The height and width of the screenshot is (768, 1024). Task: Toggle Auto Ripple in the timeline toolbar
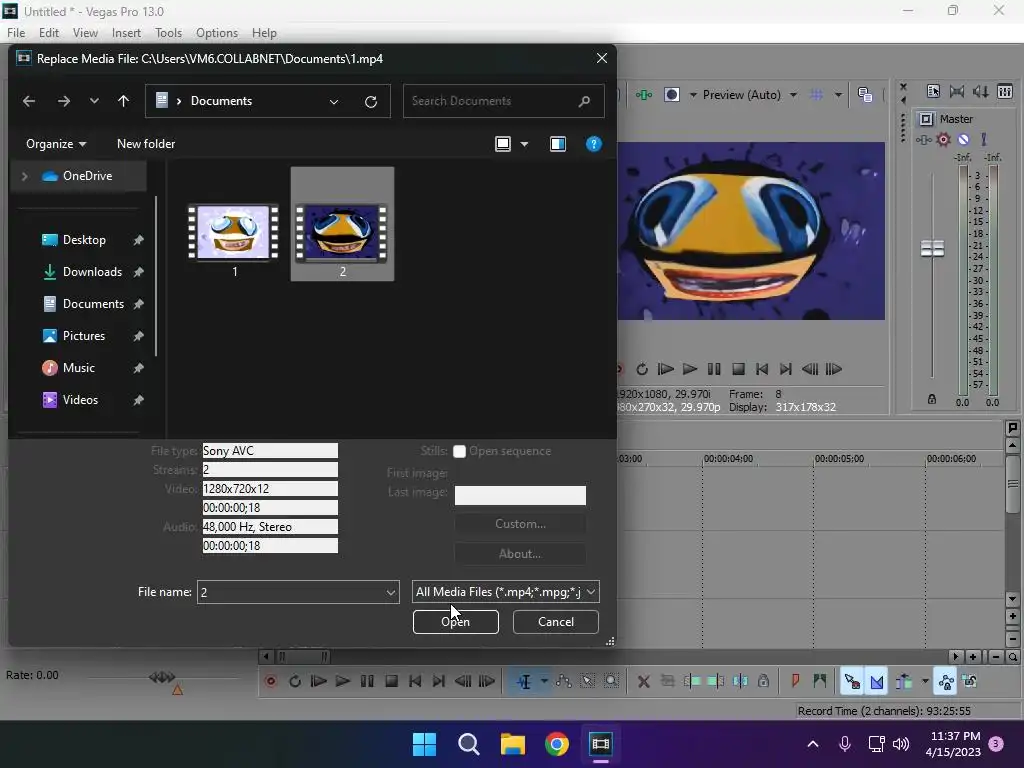coord(904,681)
